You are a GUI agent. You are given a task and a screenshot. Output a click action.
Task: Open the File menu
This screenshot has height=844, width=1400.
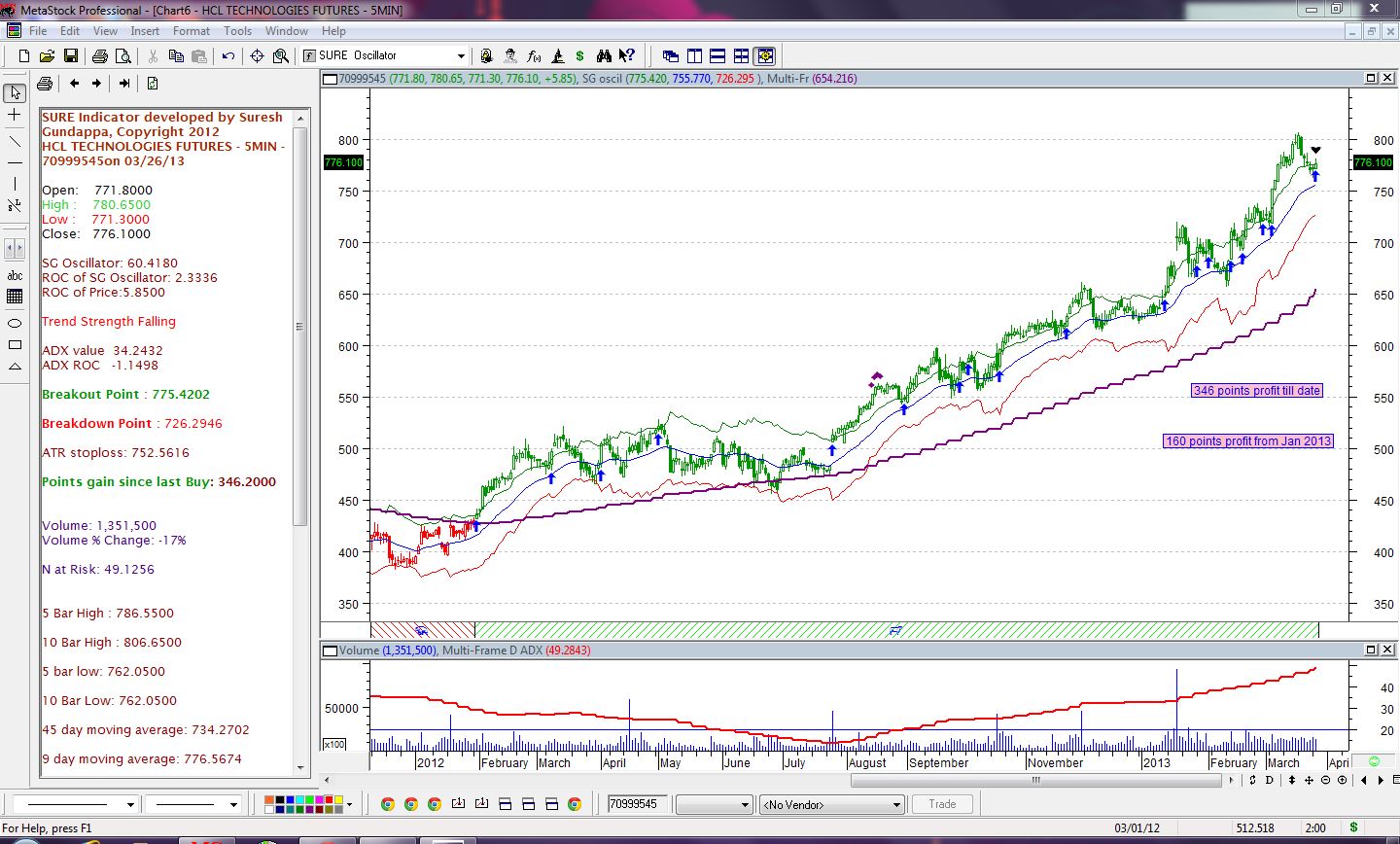coord(38,31)
